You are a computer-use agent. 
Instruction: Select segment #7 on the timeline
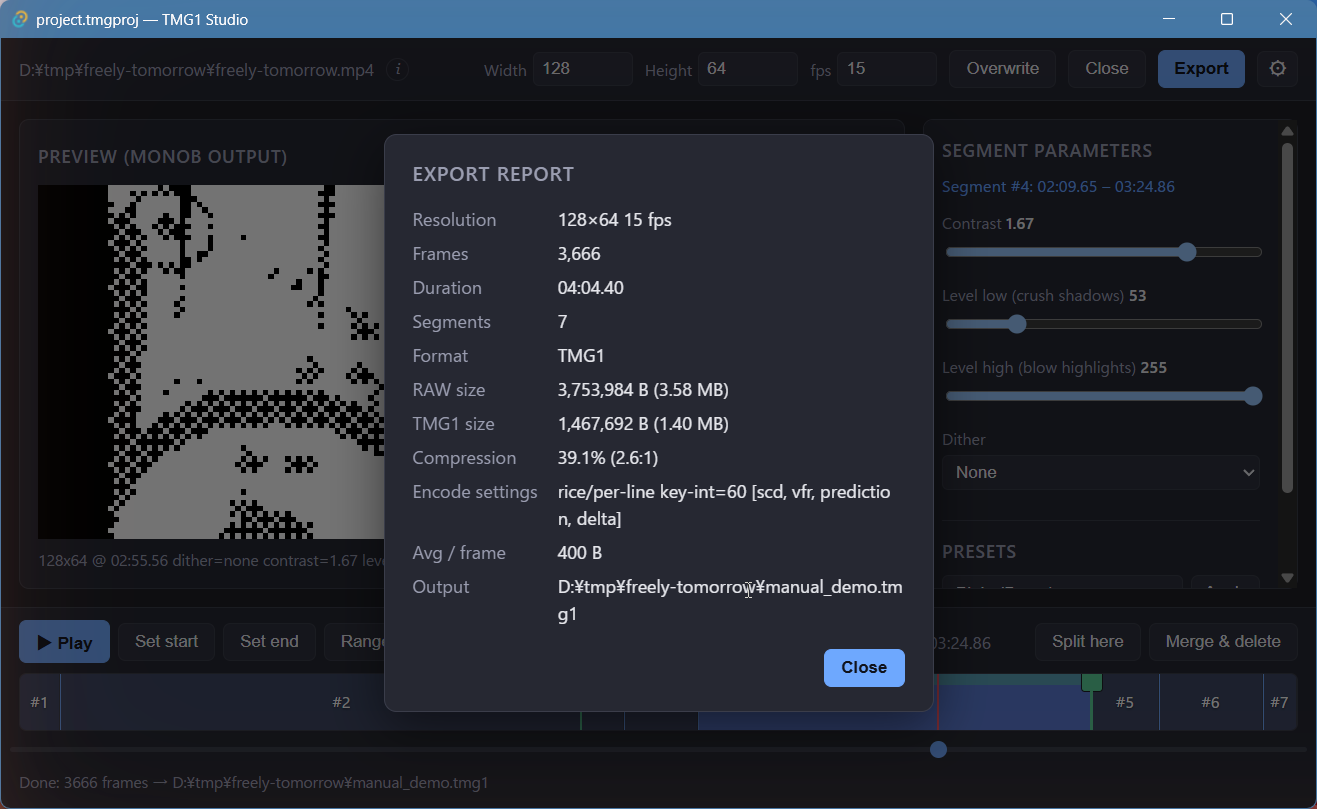(x=1280, y=702)
